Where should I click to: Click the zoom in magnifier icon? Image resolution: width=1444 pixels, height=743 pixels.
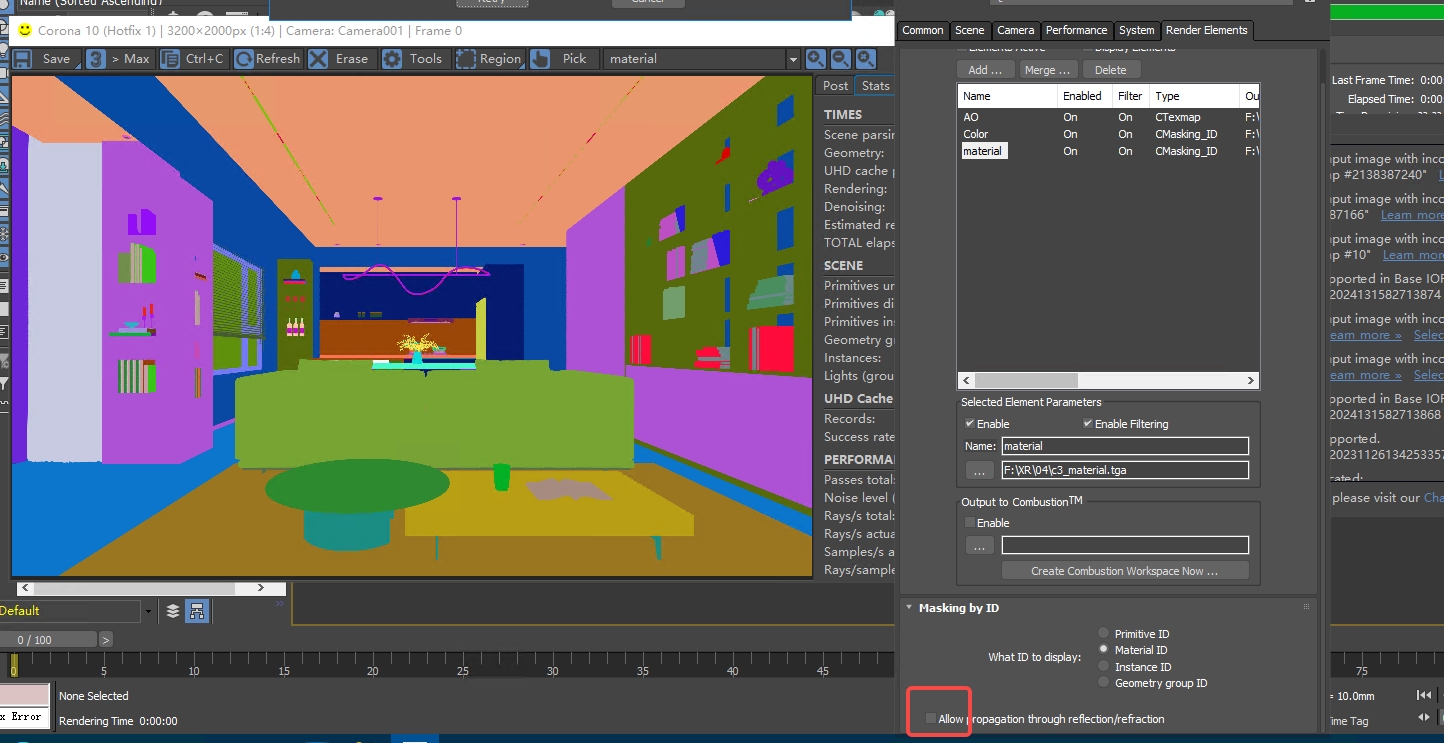816,59
